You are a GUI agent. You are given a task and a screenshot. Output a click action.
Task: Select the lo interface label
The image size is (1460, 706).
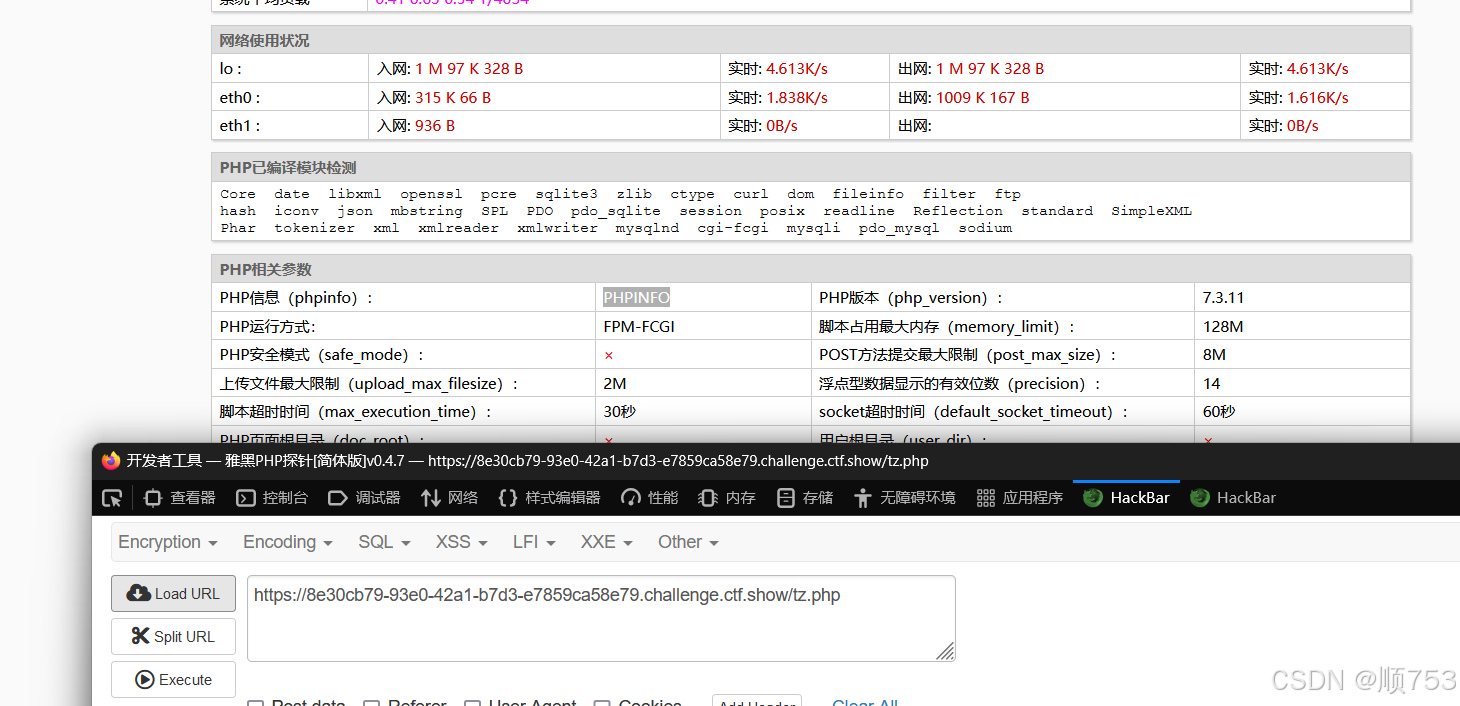pyautogui.click(x=231, y=69)
